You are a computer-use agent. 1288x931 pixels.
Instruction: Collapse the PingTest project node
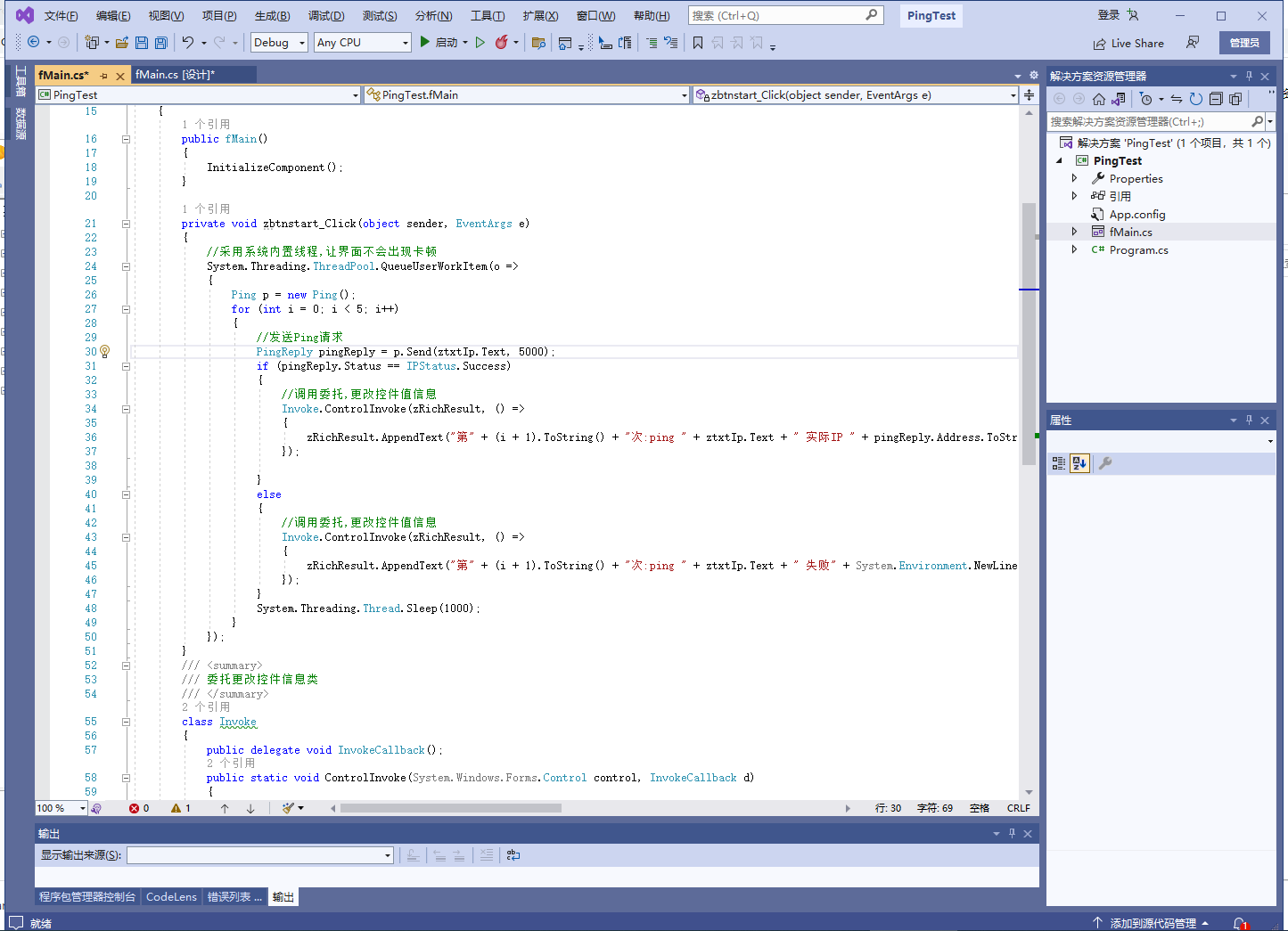[x=1060, y=160]
